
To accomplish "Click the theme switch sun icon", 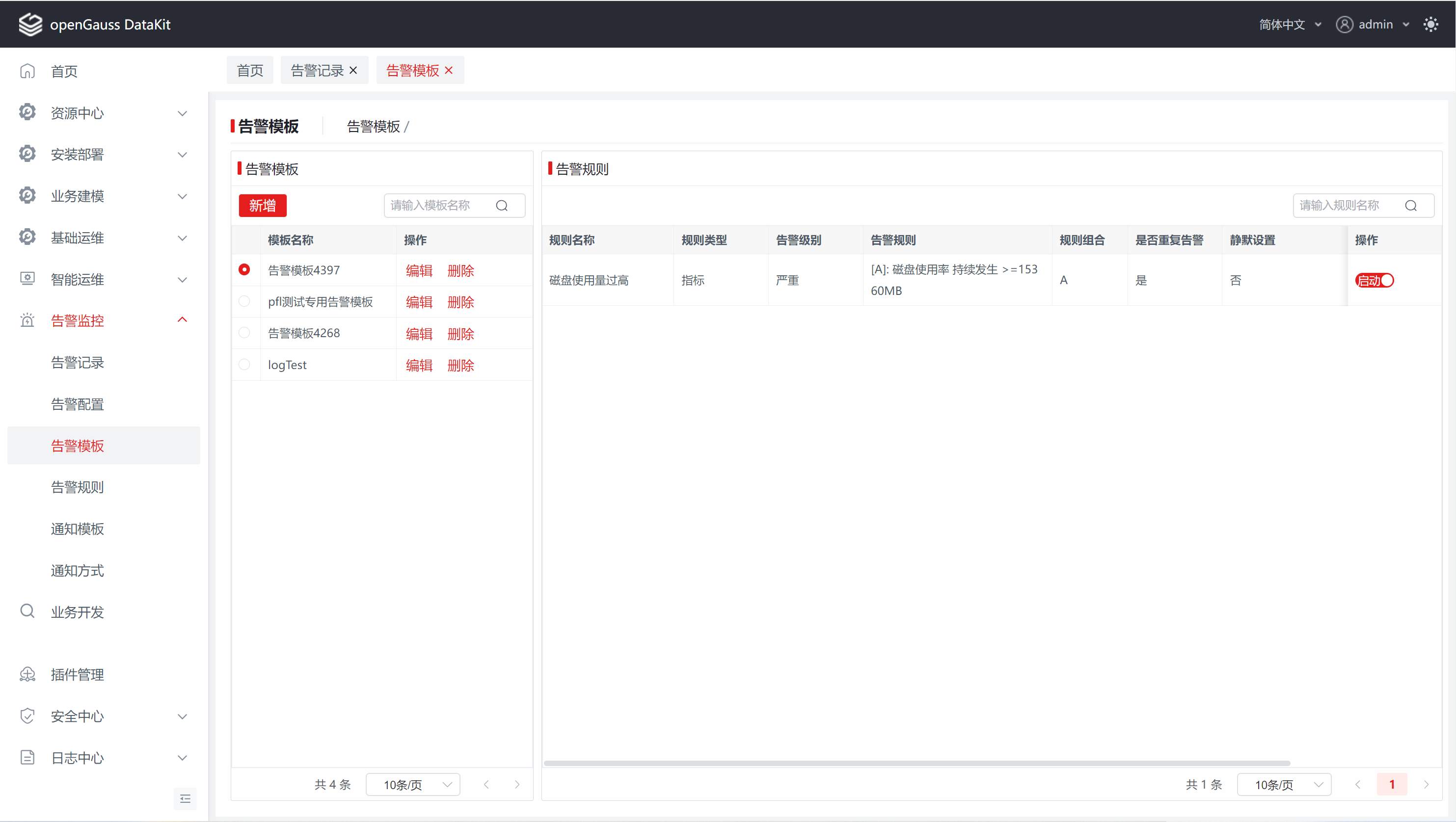I will (1430, 25).
